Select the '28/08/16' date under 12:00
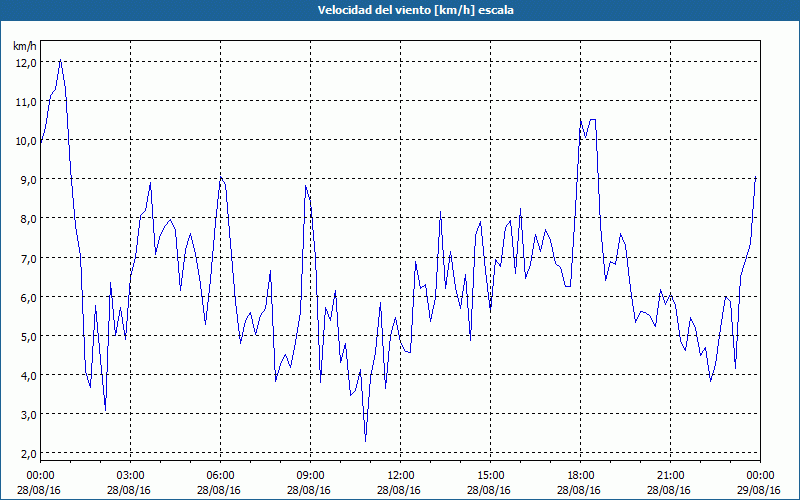800x500 pixels. [399, 490]
